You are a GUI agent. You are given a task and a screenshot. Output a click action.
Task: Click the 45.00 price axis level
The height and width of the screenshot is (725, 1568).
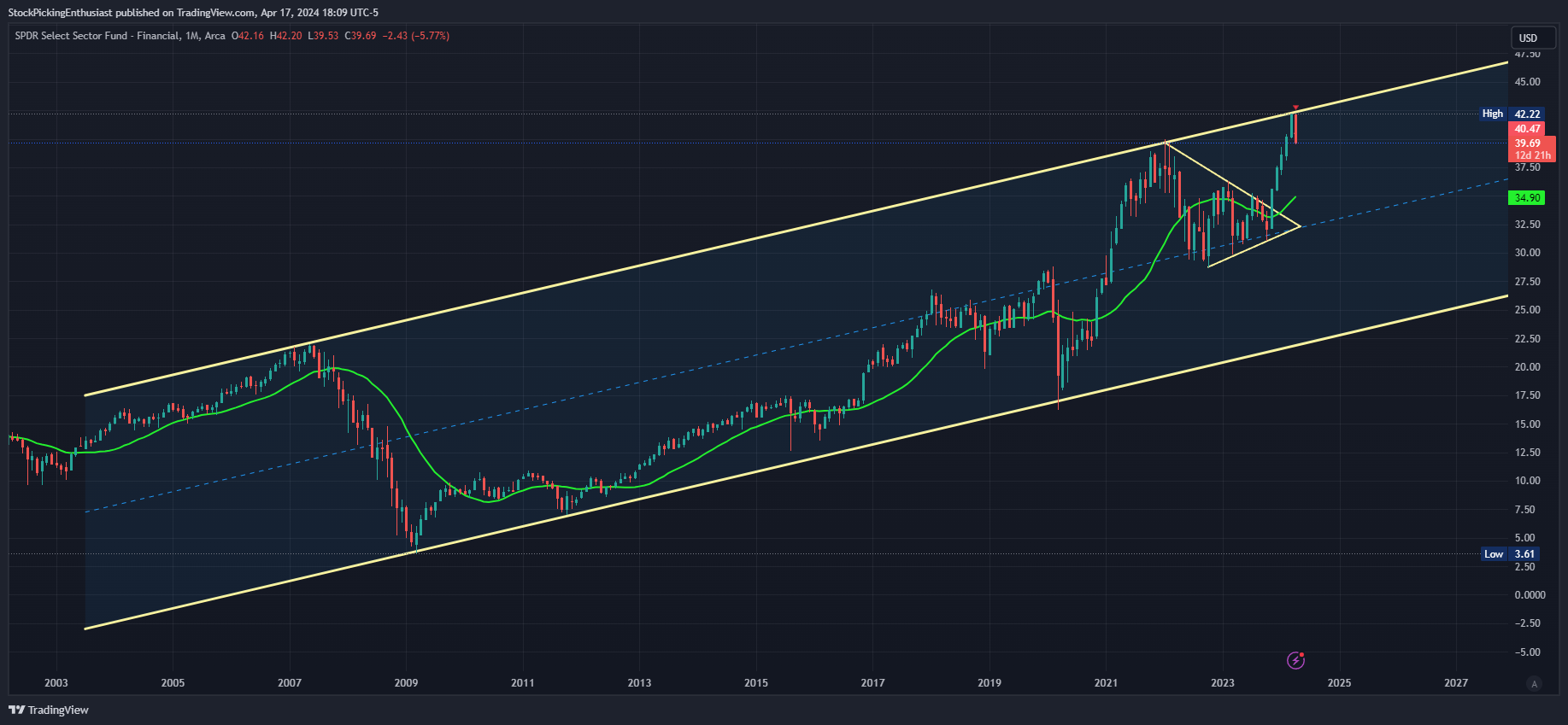pos(1527,82)
